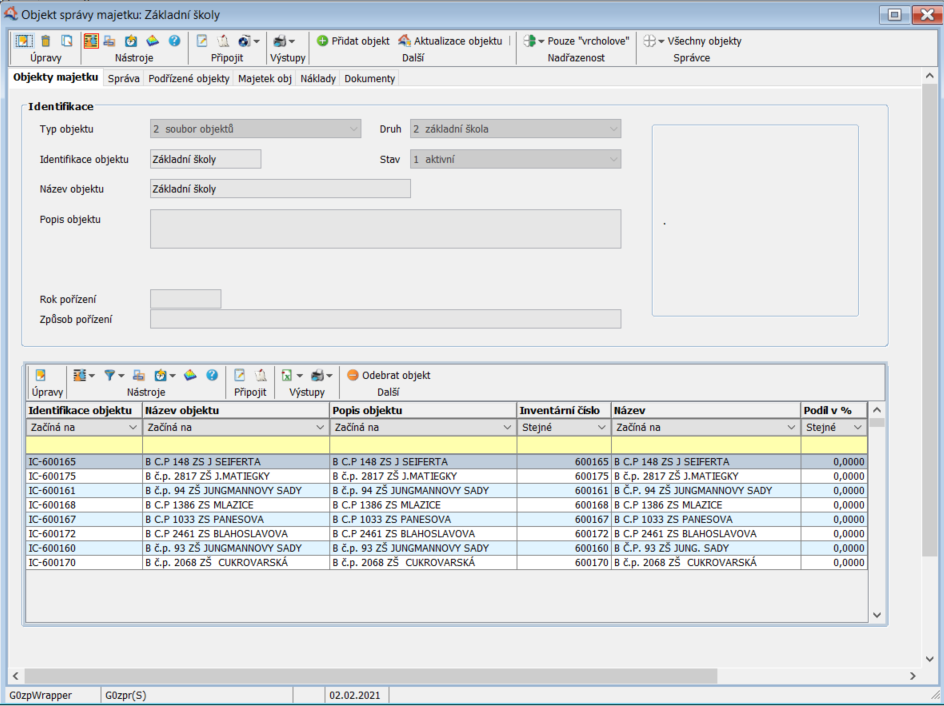Open the Dokumenty tab
Viewport: 944px width, 706px height.
pos(370,78)
